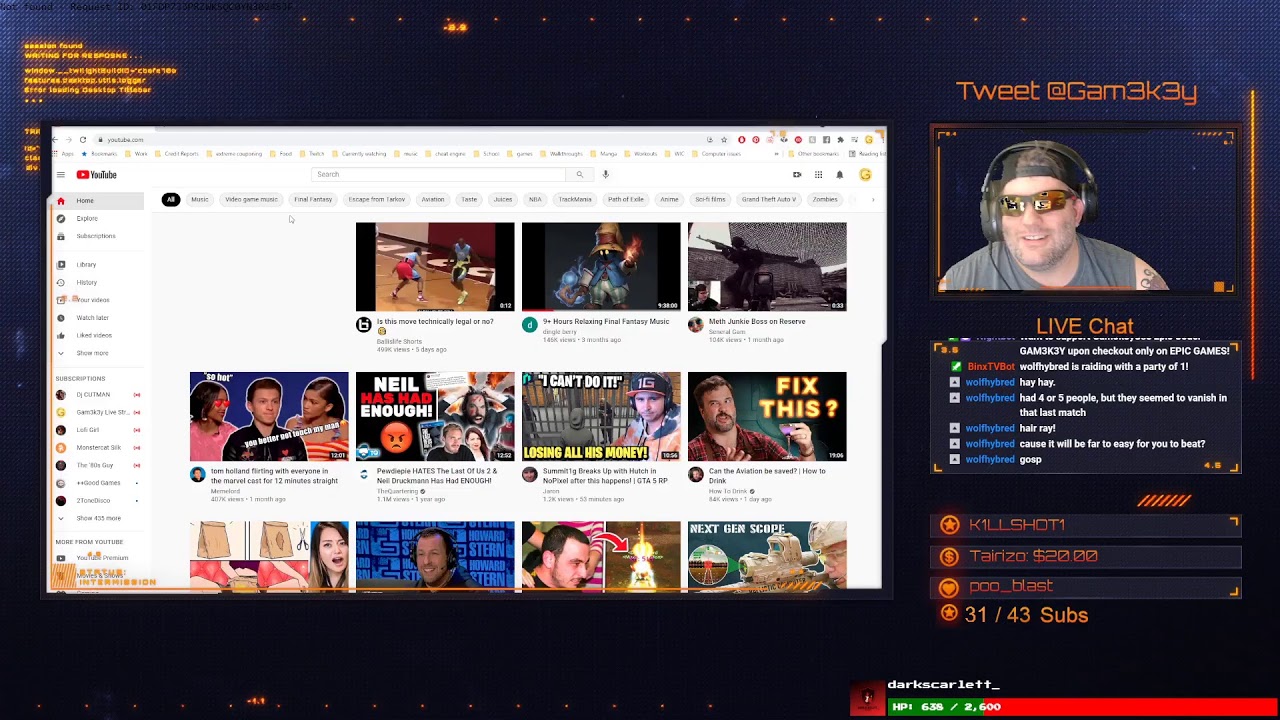Image resolution: width=1280 pixels, height=720 pixels.
Task: Select the Grand Theft Auto V chip
Action: pyautogui.click(x=769, y=200)
